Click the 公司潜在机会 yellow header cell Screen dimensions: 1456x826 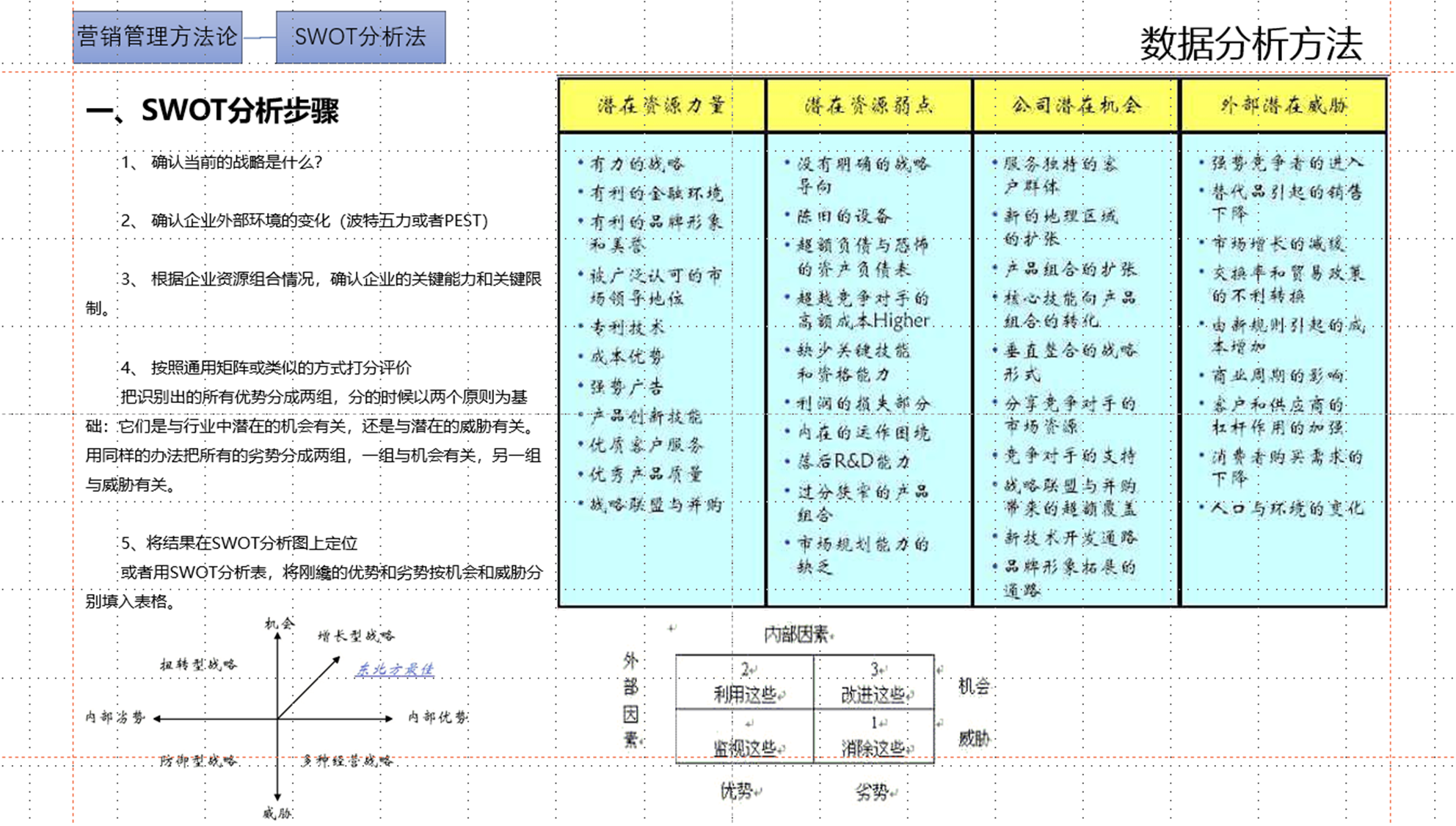(x=1076, y=106)
